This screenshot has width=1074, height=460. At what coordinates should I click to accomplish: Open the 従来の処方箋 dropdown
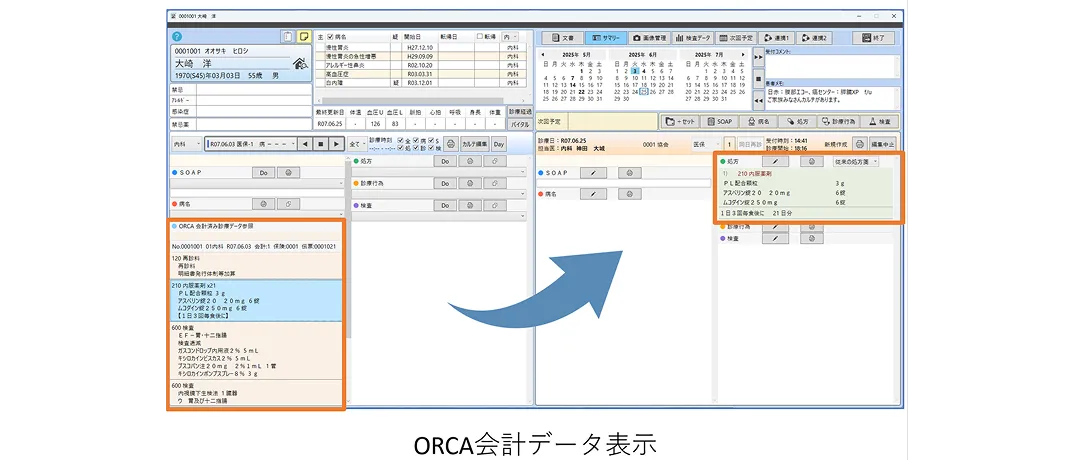tap(855, 162)
